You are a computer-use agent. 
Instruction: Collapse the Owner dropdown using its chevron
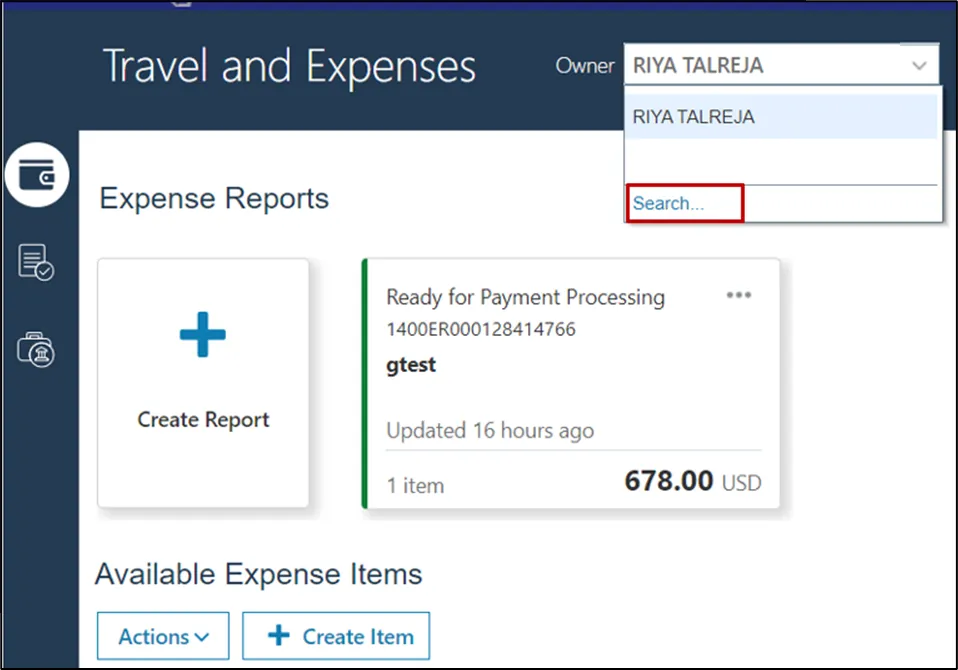tap(919, 66)
